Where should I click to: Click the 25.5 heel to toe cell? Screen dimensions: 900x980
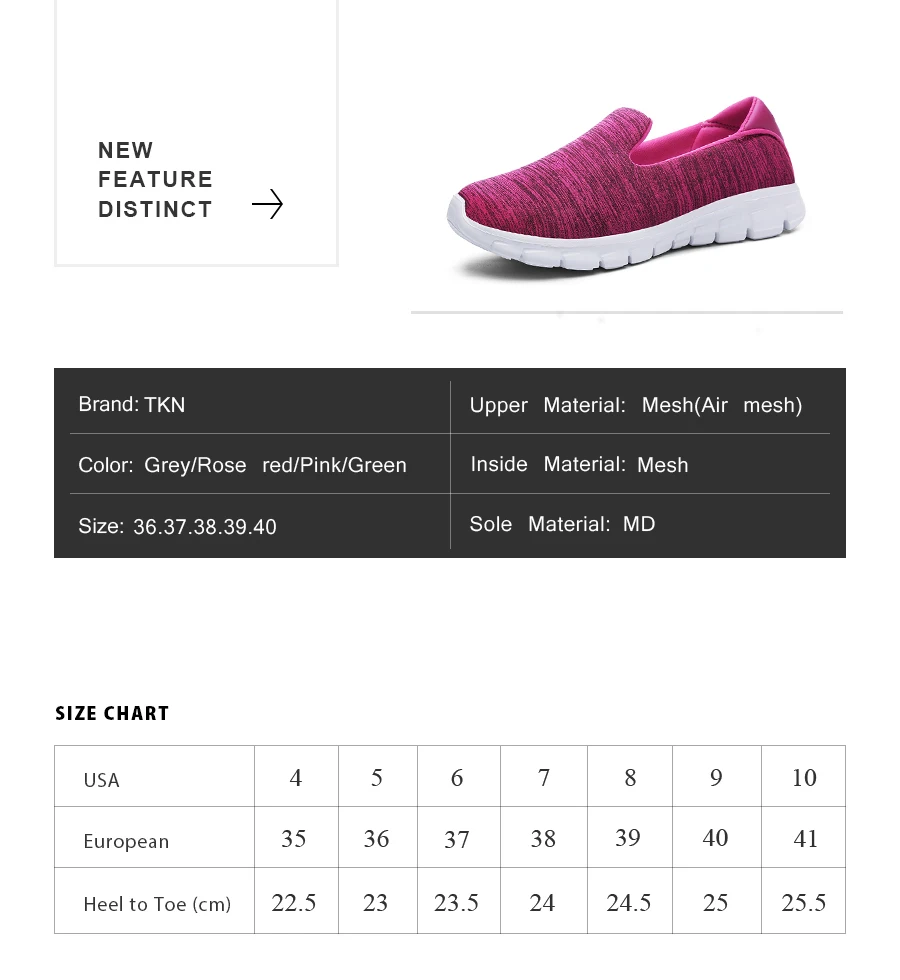coord(804,901)
